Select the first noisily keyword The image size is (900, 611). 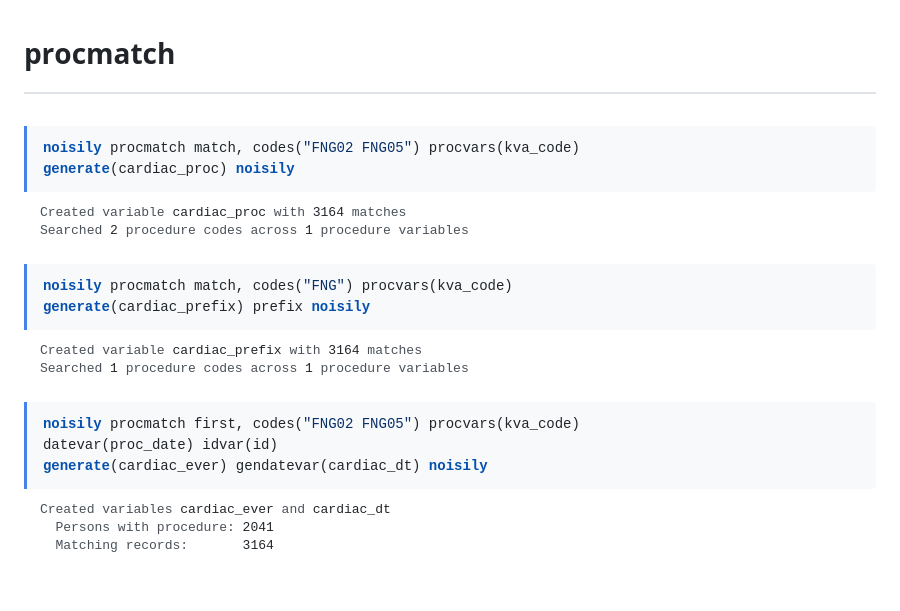point(72,147)
